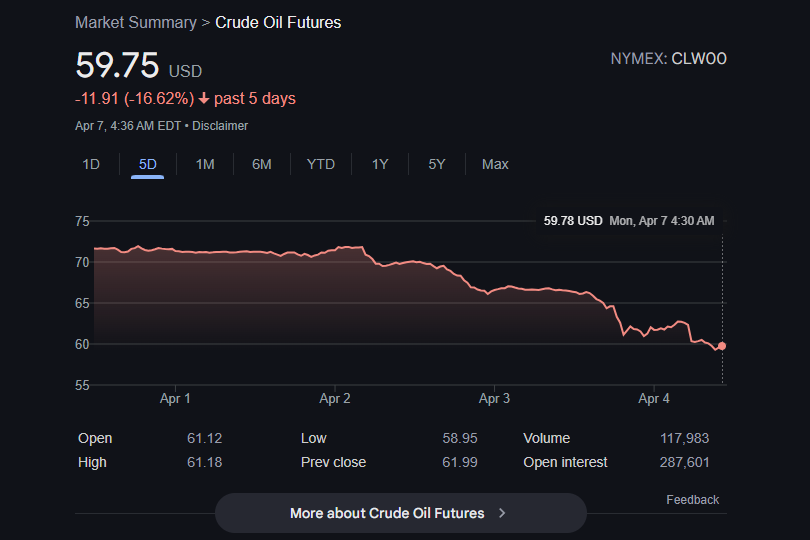The image size is (810, 540).
Task: Open the Disclaimer link
Action: [220, 126]
